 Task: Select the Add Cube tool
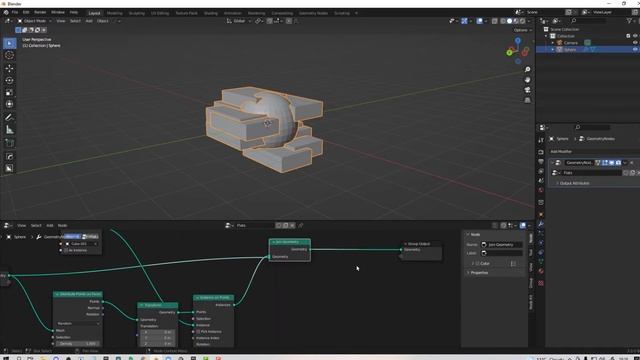9,143
